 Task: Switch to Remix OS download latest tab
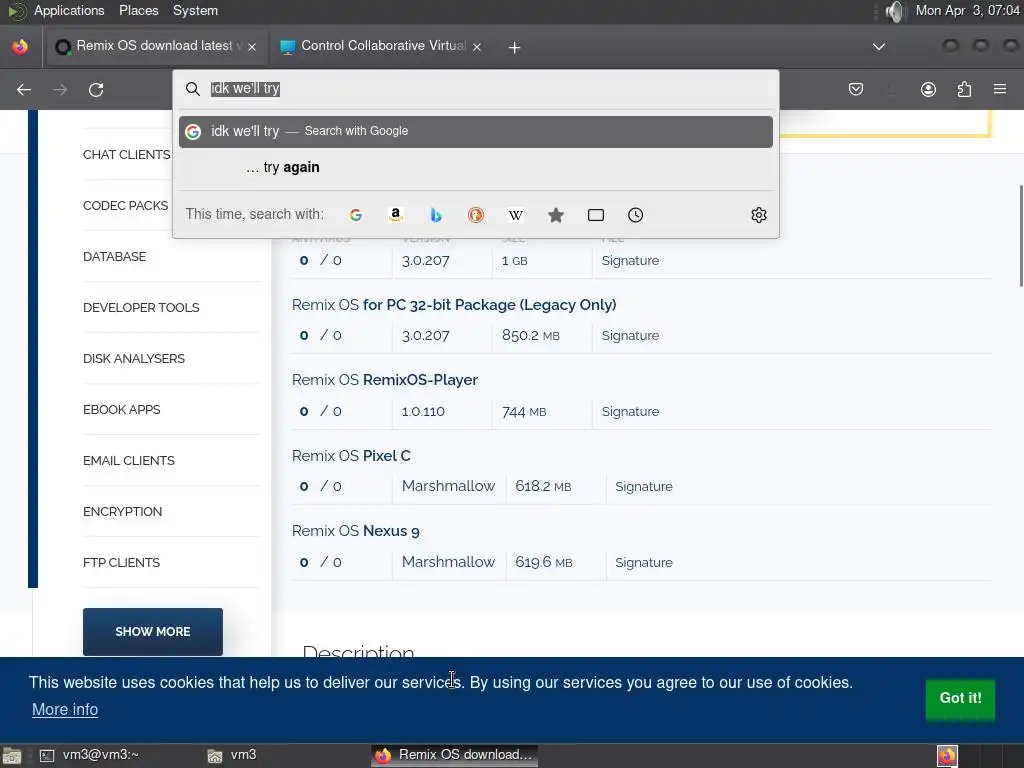tap(156, 46)
